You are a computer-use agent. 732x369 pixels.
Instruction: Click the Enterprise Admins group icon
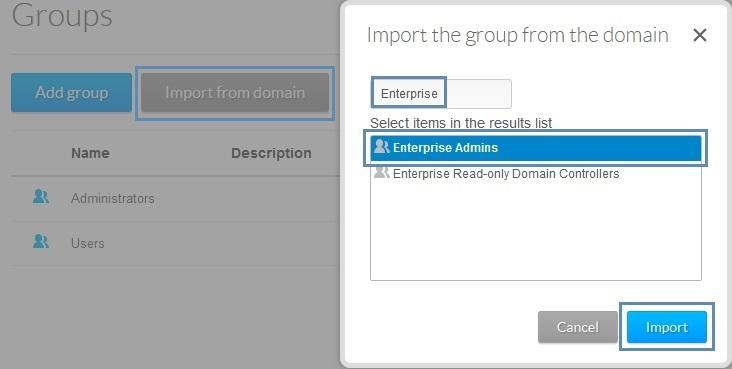click(381, 147)
